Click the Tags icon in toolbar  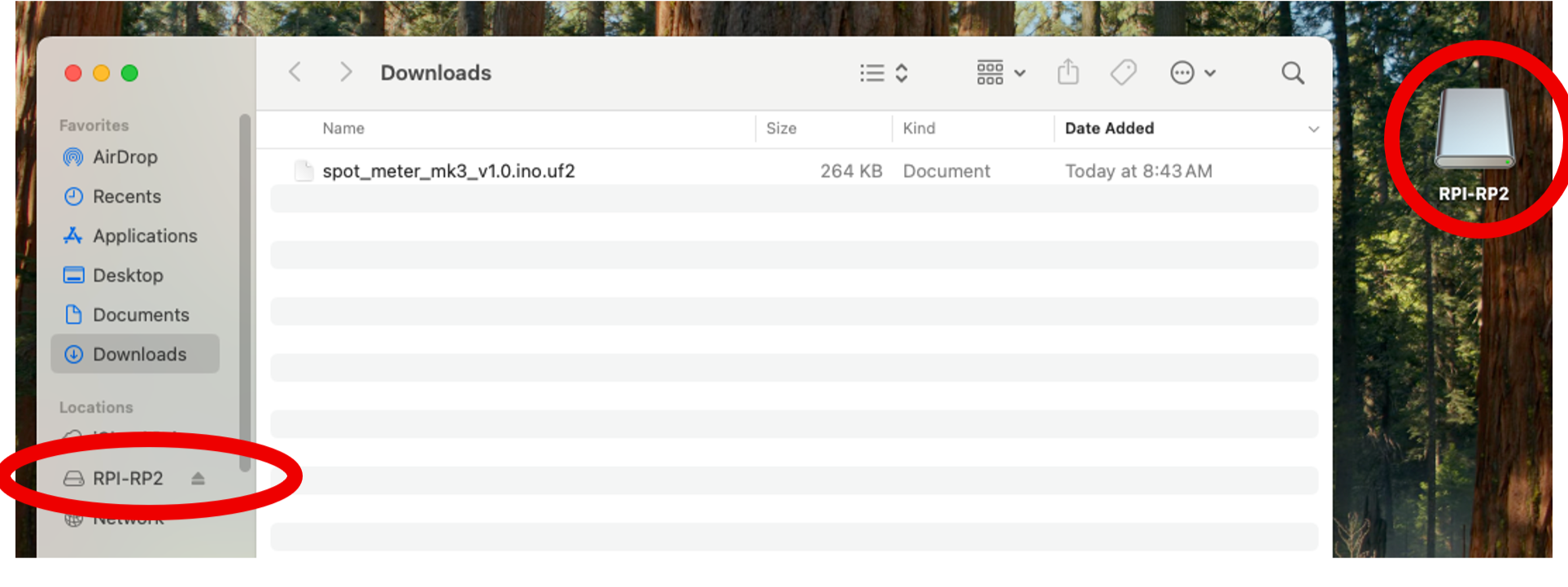1124,72
